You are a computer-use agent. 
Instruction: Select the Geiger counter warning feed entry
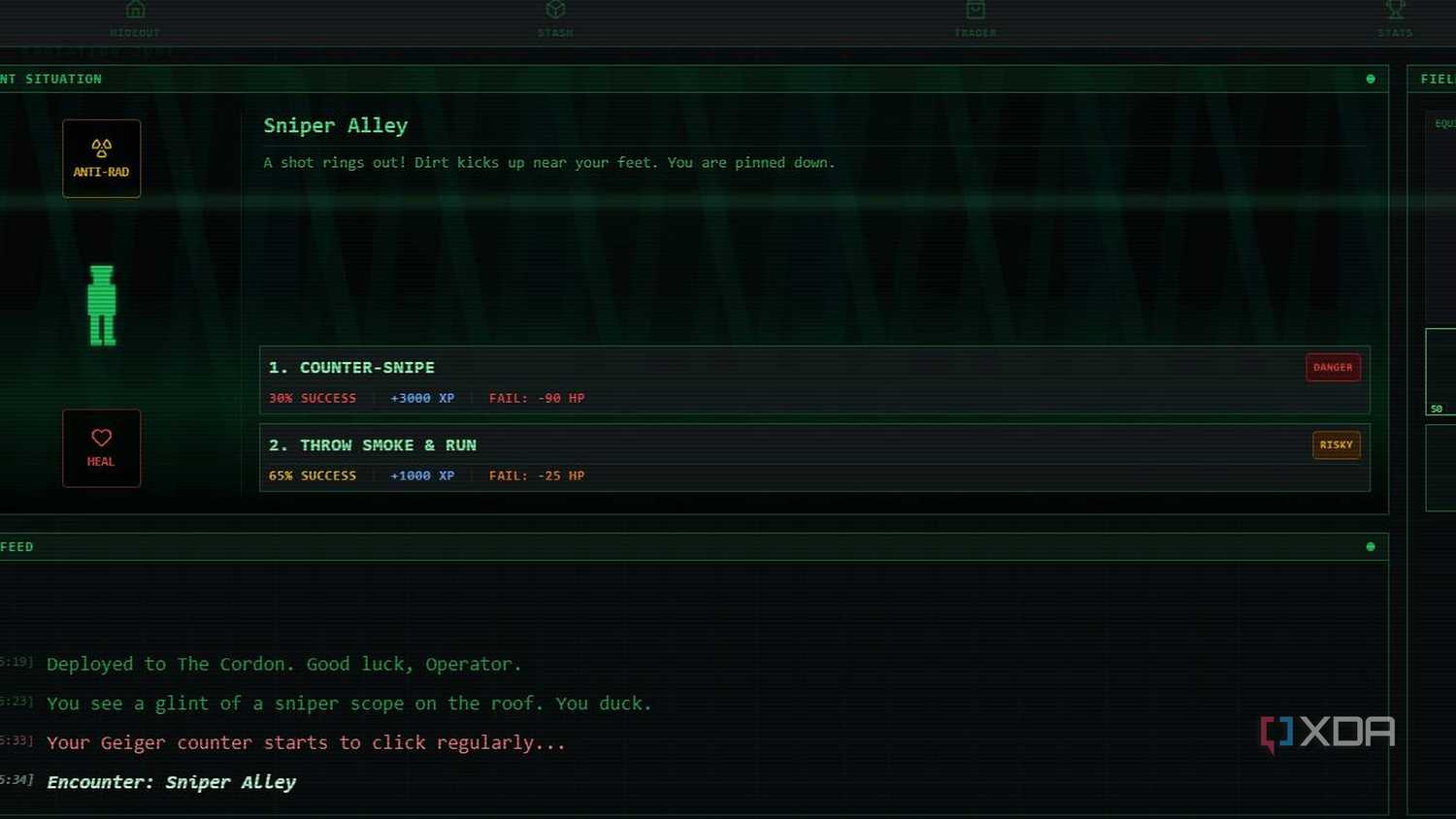pos(306,743)
